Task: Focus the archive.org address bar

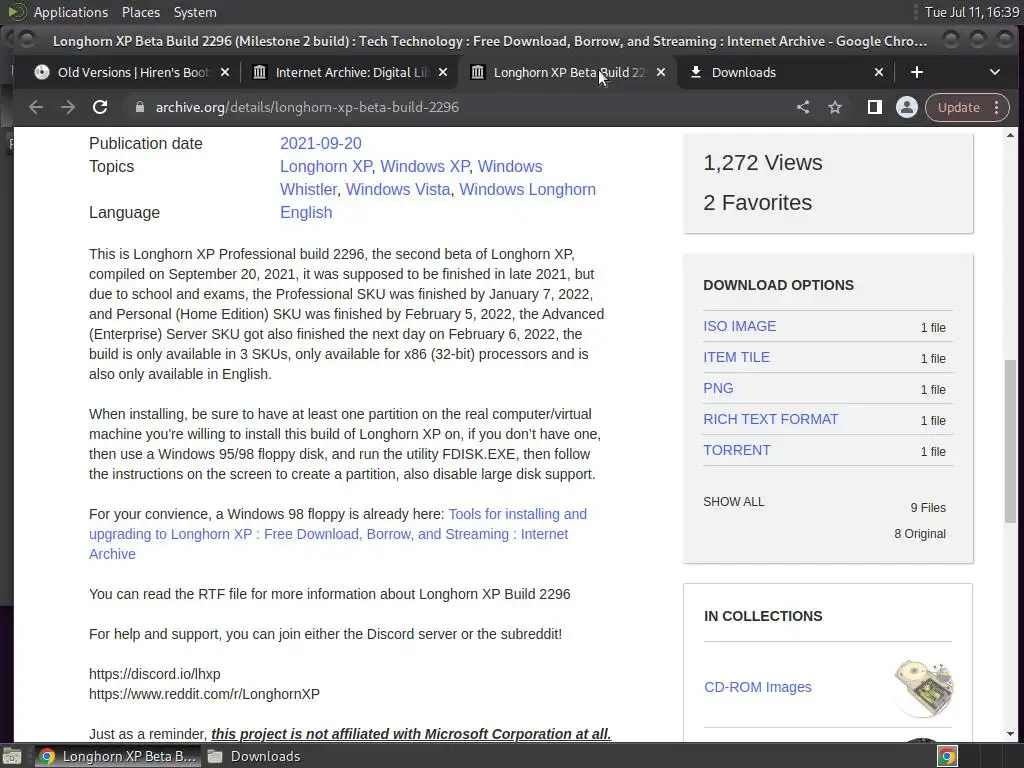Action: click(457, 107)
